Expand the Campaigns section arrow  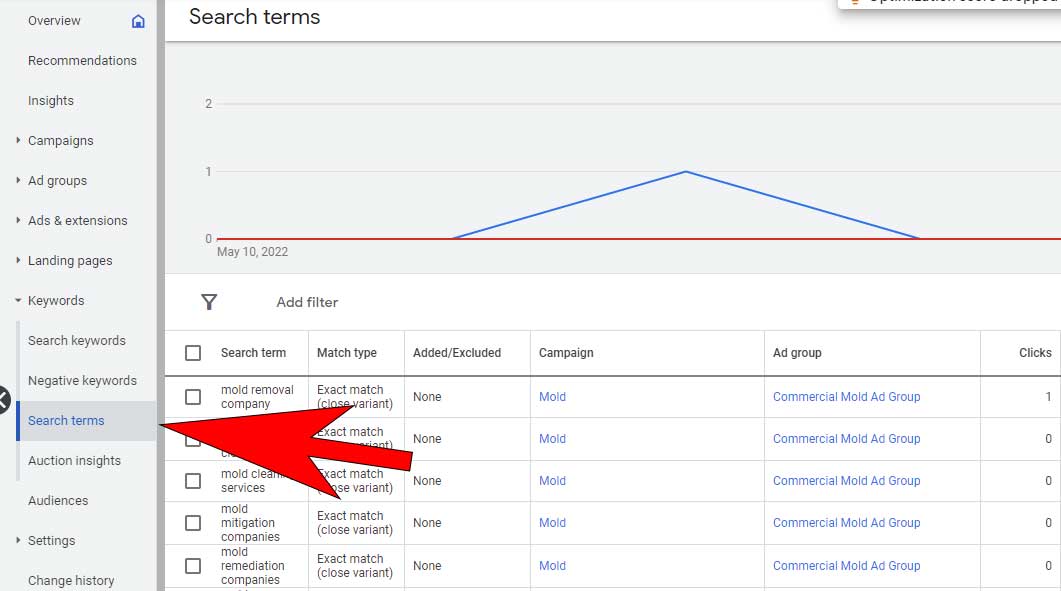[18, 141]
